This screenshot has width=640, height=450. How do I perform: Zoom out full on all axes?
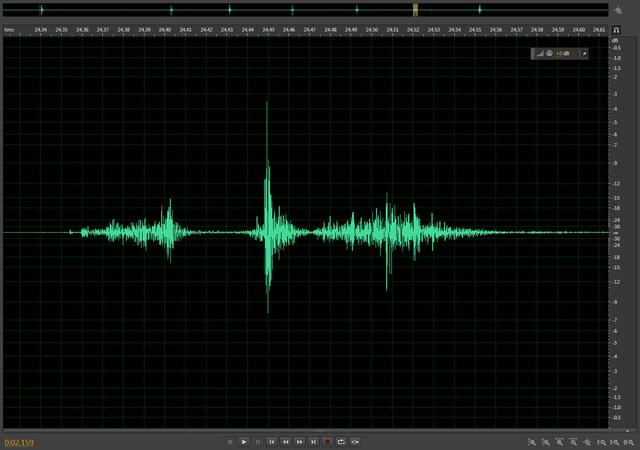[587, 442]
